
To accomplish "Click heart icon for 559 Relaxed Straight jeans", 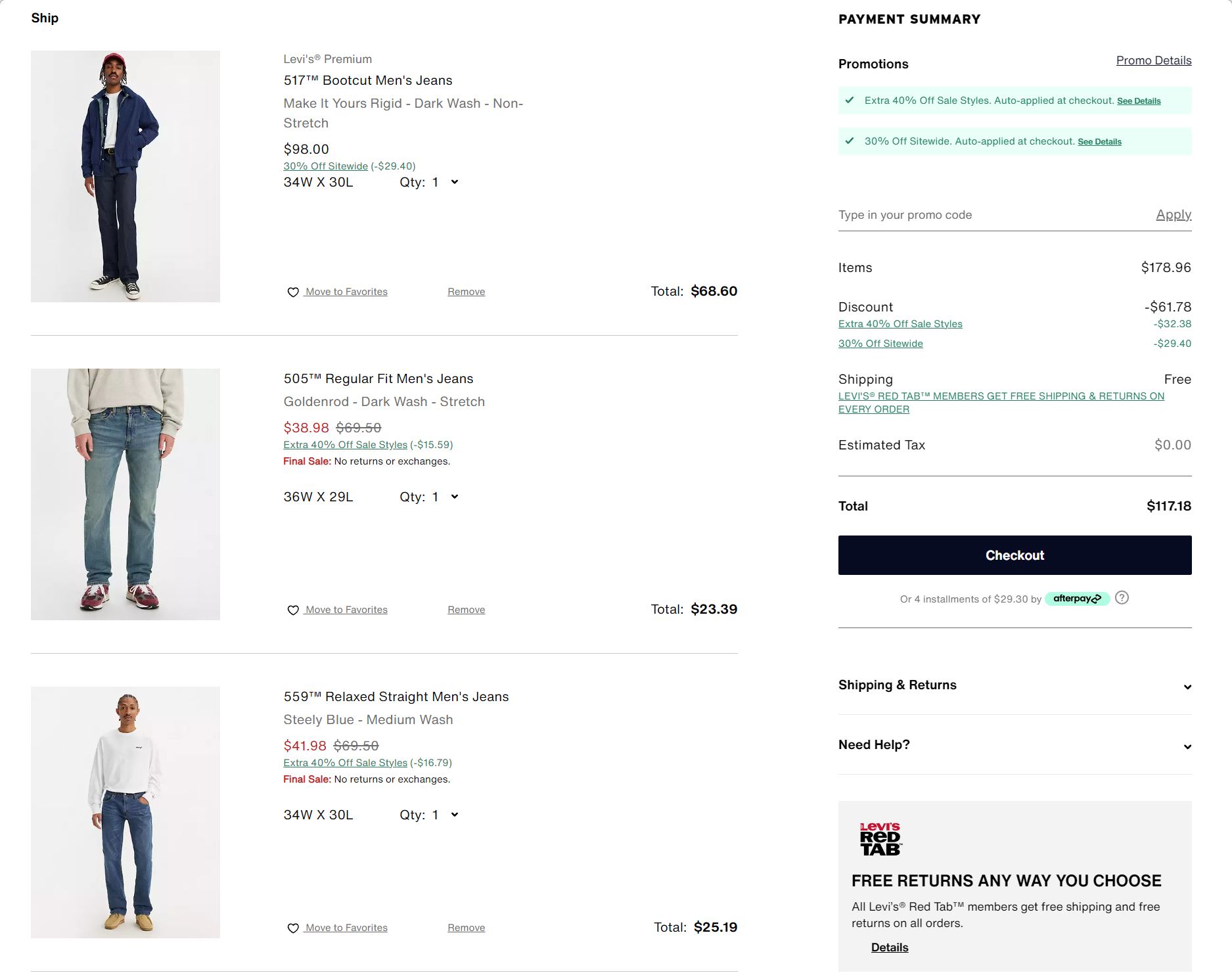I will (293, 928).
